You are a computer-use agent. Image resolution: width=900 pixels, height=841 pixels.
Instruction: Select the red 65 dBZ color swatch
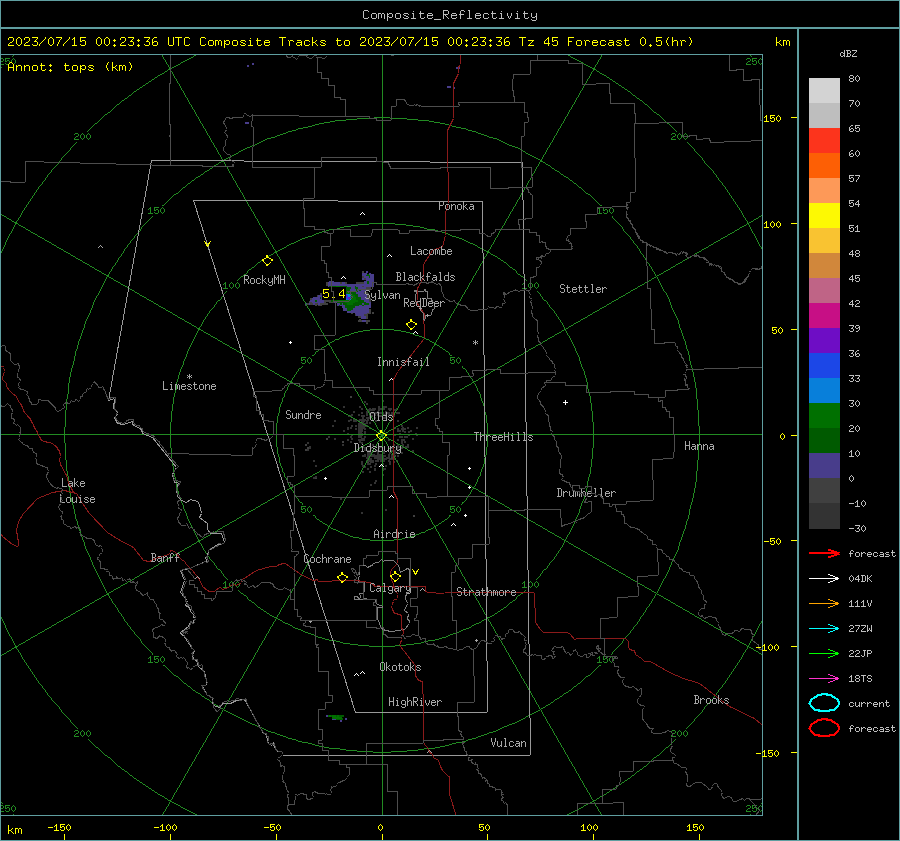824,140
